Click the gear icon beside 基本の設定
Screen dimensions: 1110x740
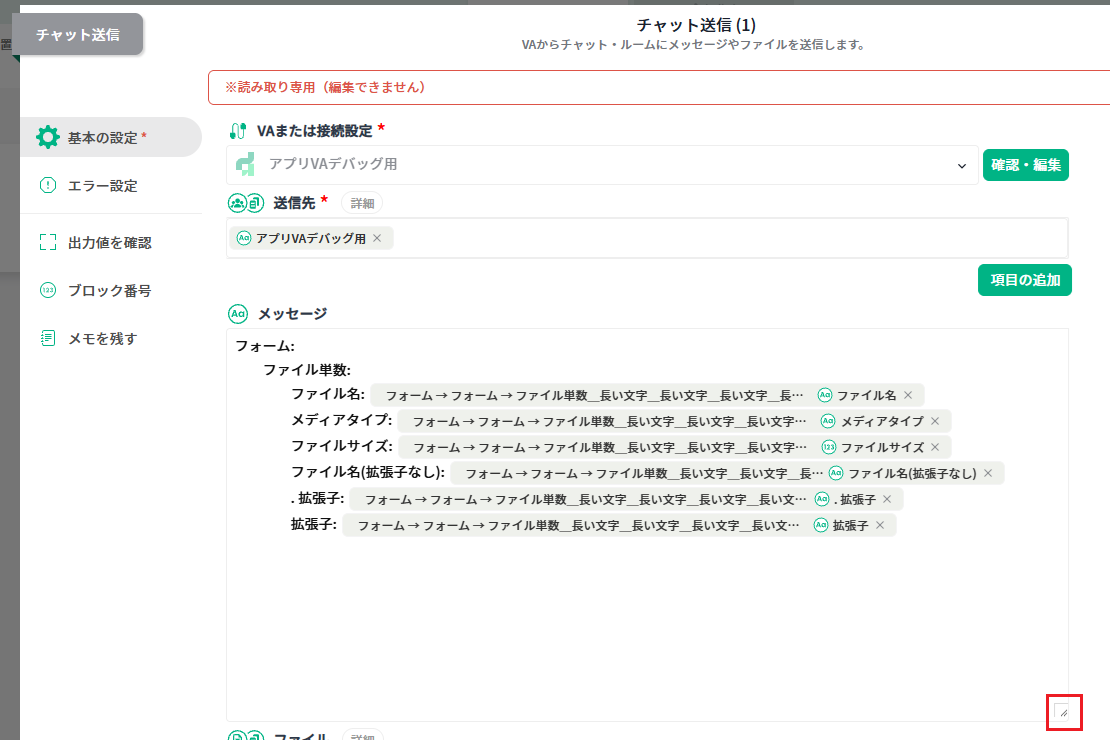48,137
